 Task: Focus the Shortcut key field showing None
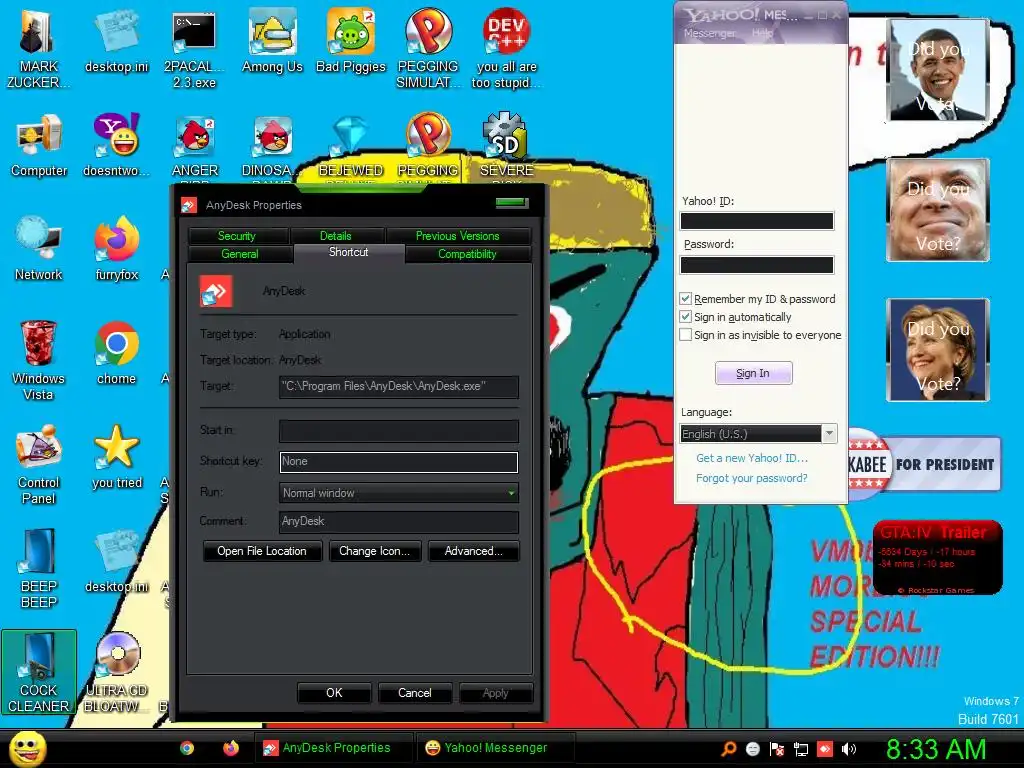[398, 462]
